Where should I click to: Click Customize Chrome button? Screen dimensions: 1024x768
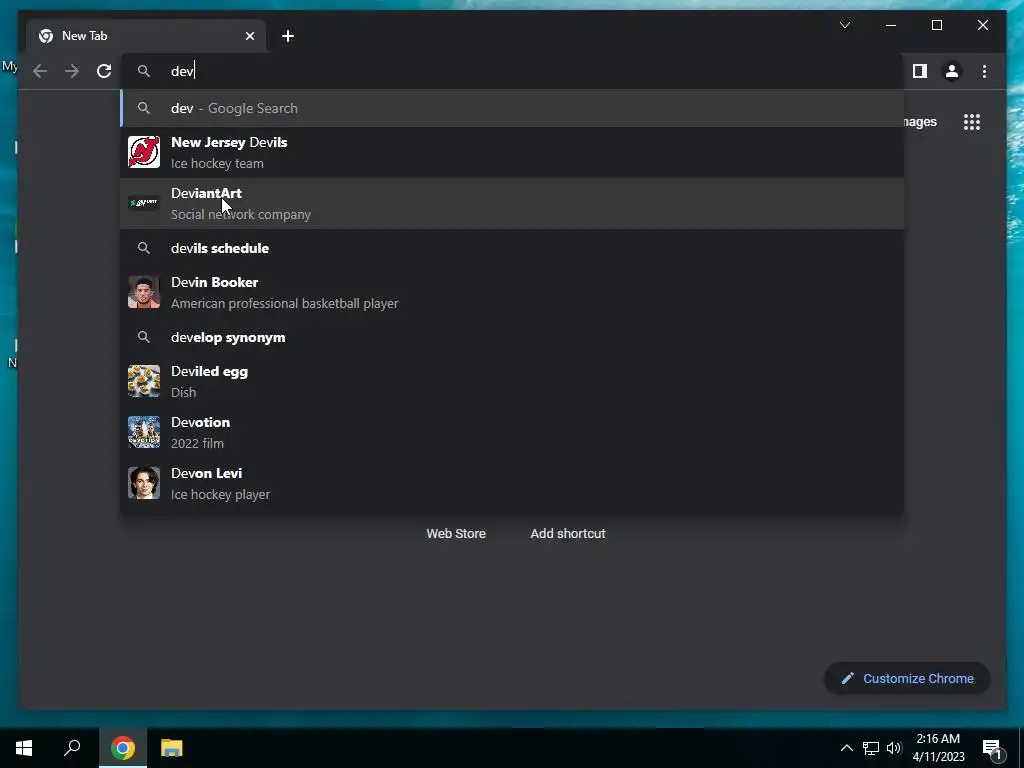tap(907, 679)
